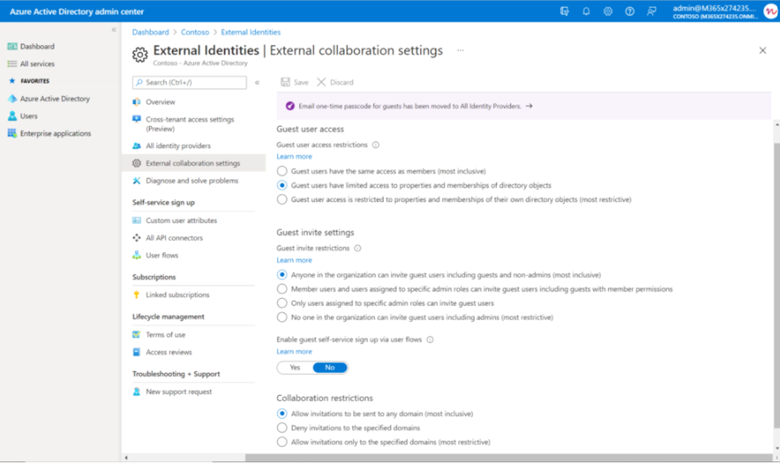Image resolution: width=780 pixels, height=464 pixels.
Task: Set self-service sign up toggle to No
Action: (x=330, y=368)
